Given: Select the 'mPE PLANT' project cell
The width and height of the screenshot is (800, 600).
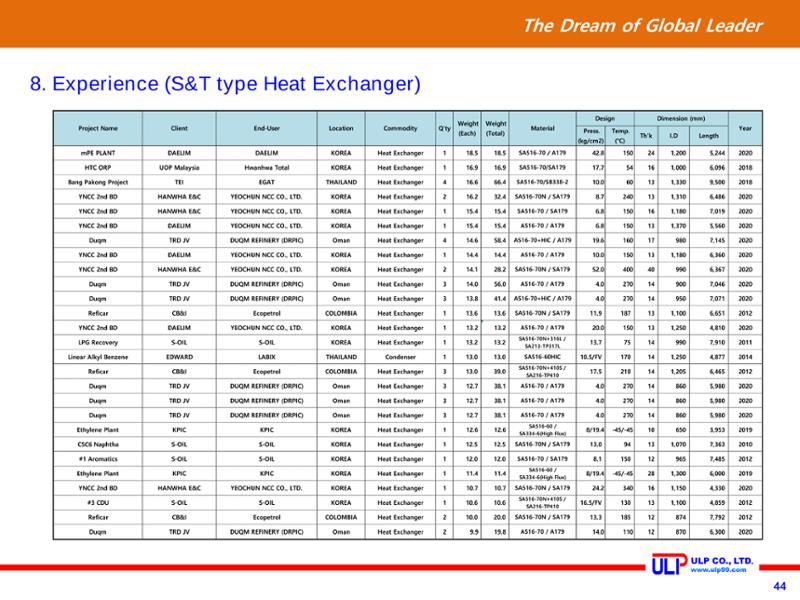Looking at the screenshot, I should 98,153.
